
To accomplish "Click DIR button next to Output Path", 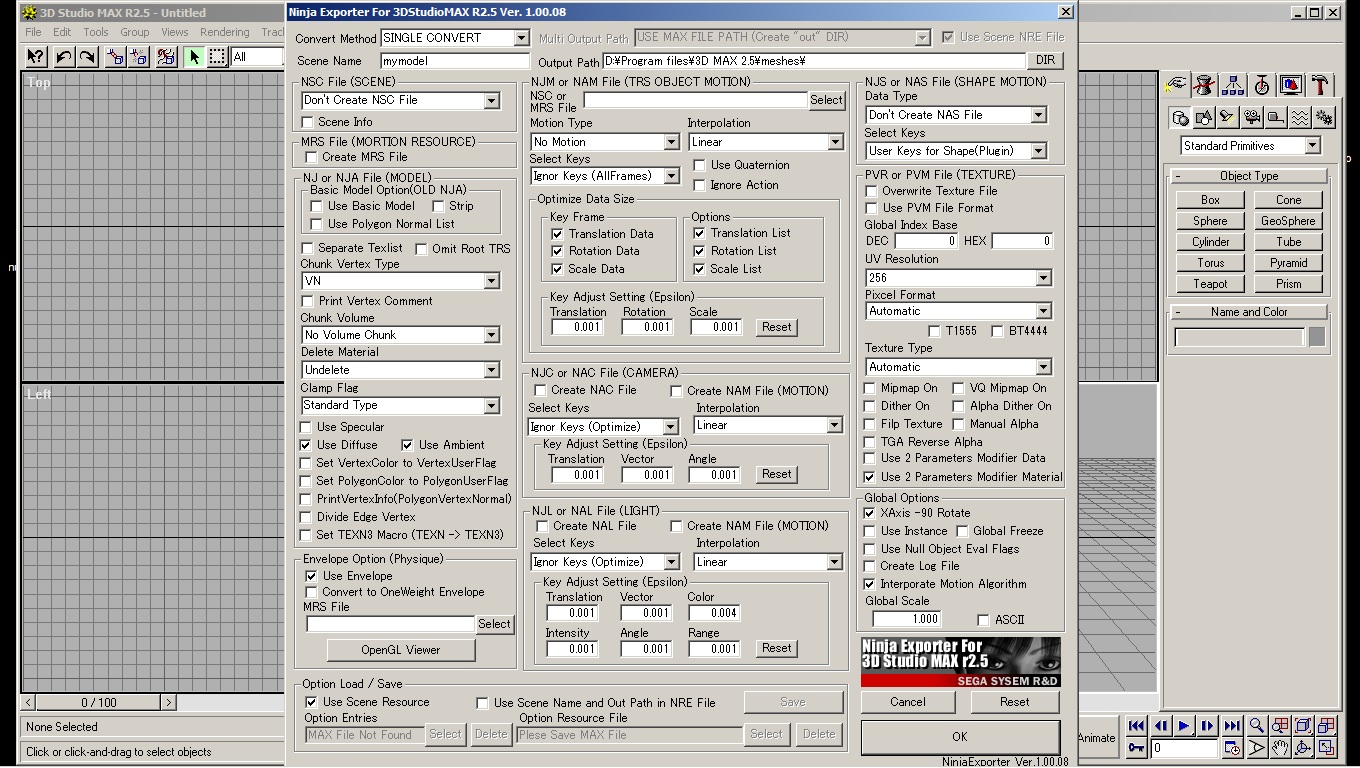I will pos(1045,61).
